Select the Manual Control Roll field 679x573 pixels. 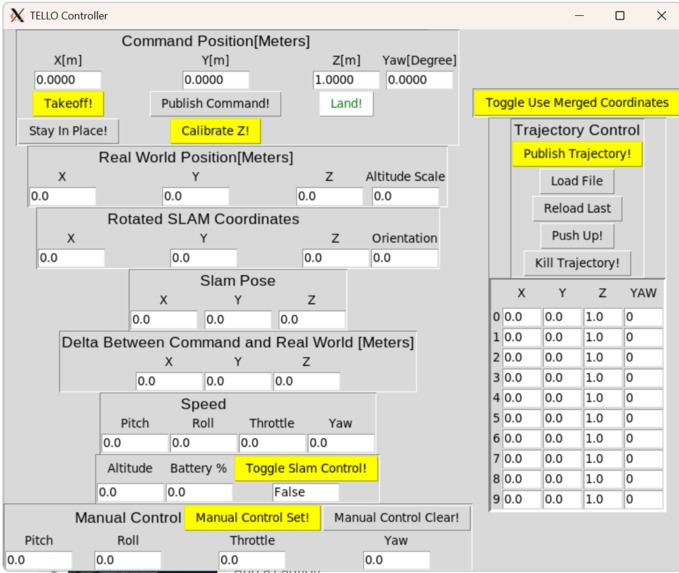click(x=128, y=560)
